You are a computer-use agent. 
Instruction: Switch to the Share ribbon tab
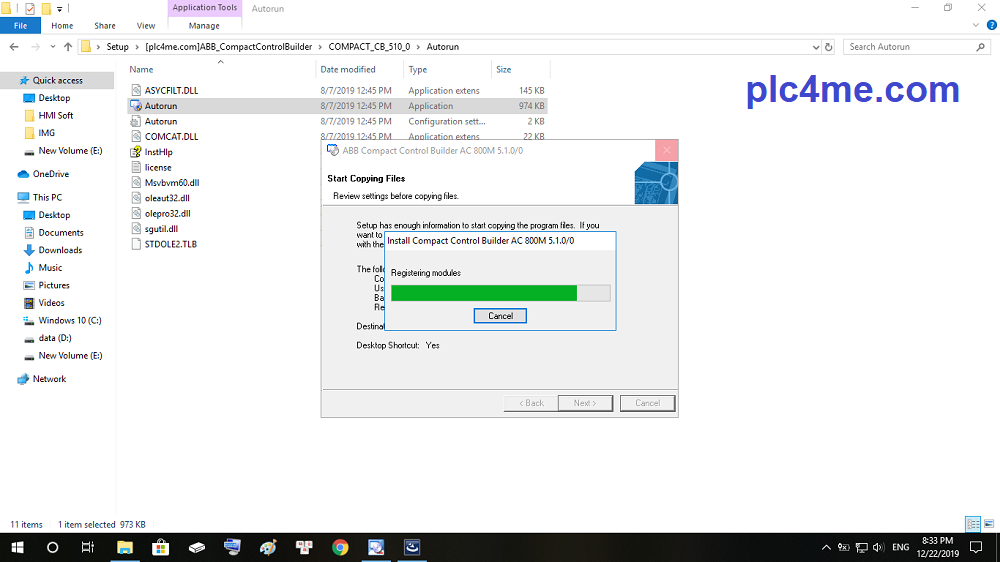click(x=104, y=26)
